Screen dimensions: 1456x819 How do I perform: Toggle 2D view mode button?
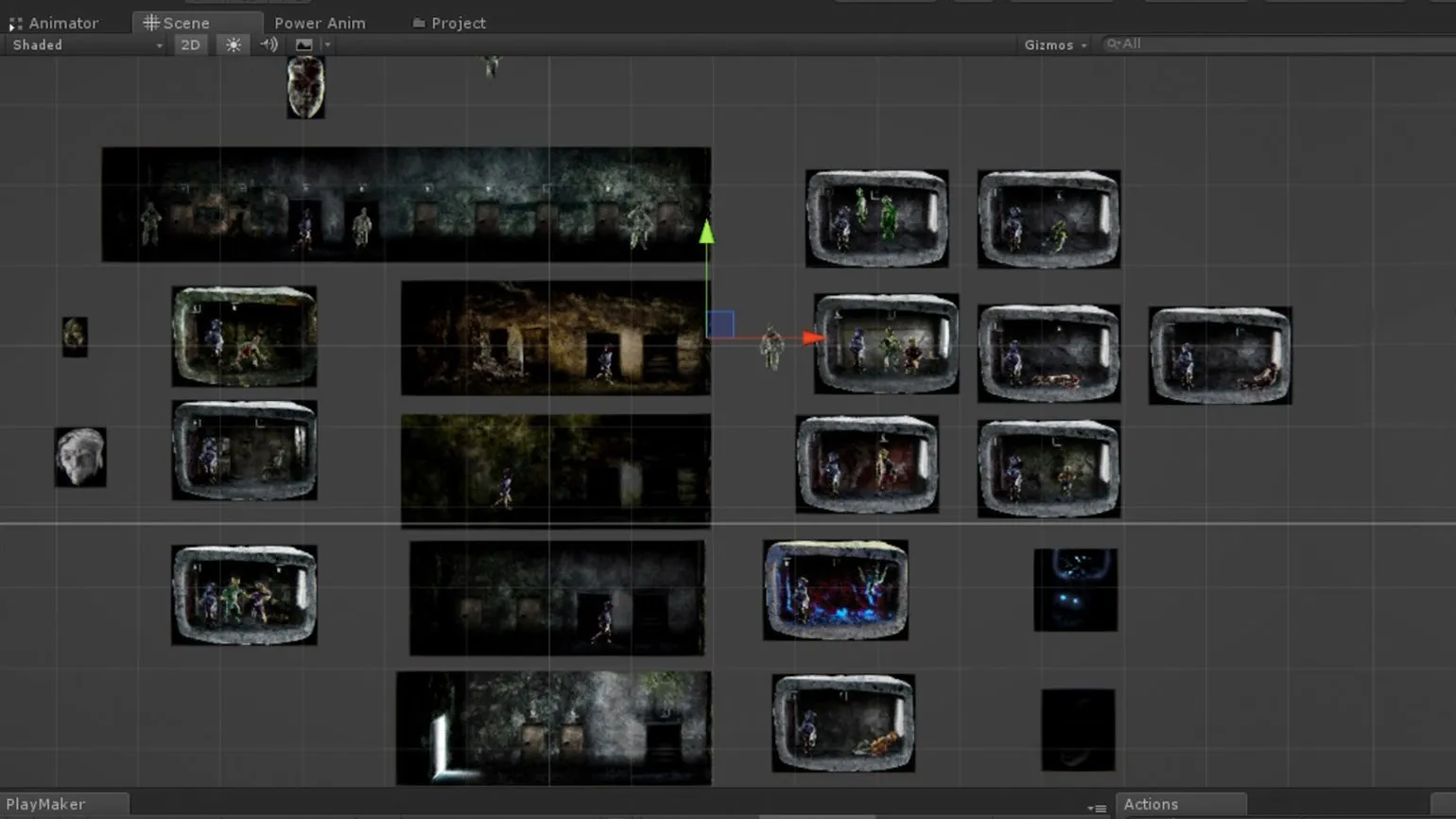point(190,44)
